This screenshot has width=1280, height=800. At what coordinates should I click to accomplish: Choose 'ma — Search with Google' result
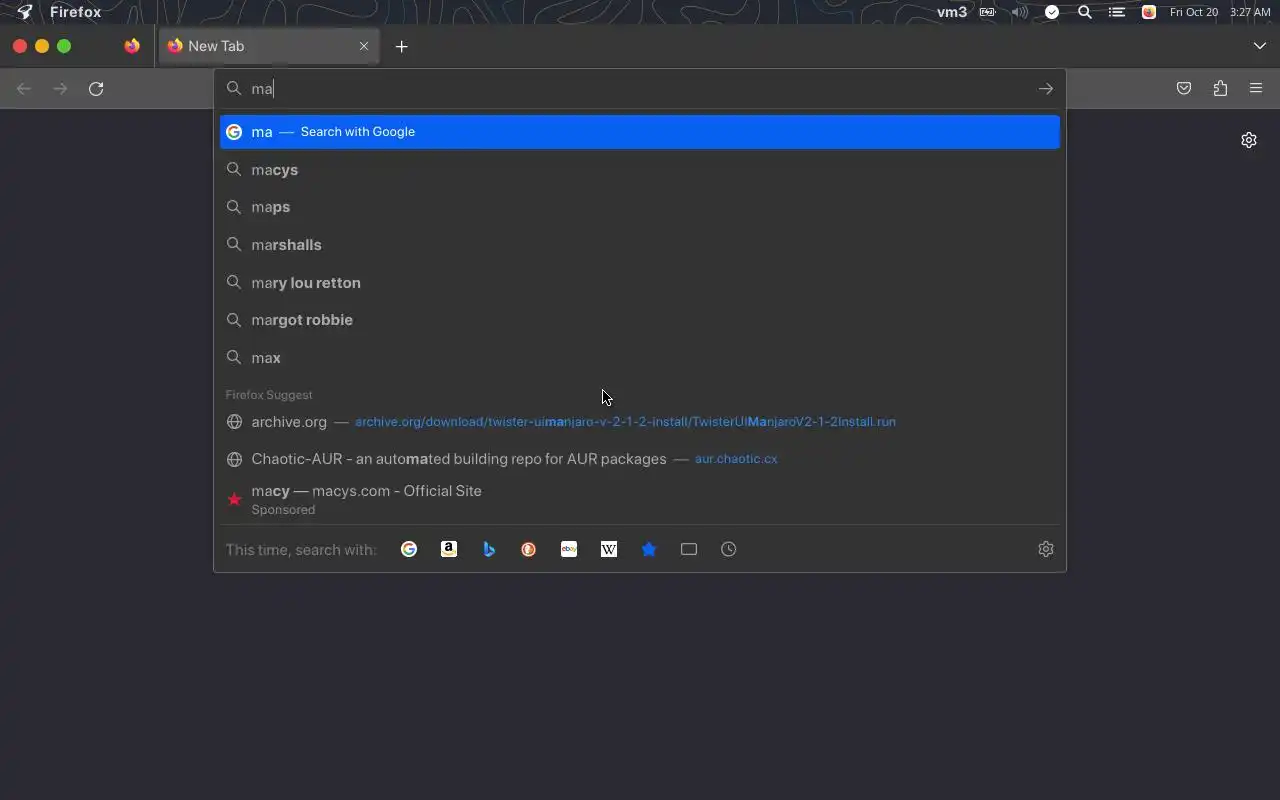[640, 132]
